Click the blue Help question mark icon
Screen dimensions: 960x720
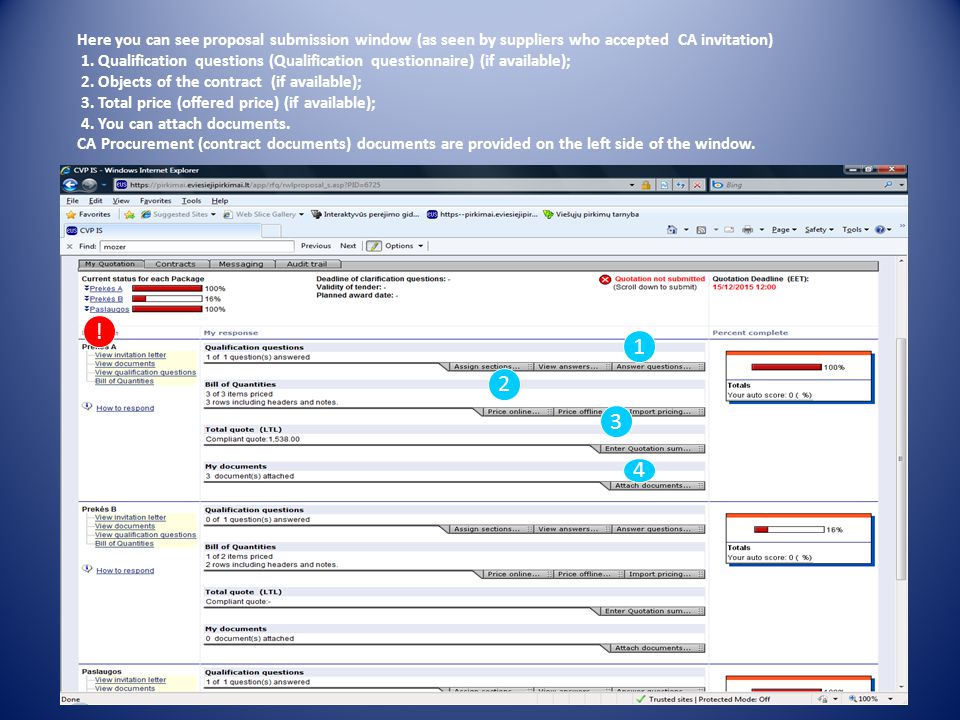pyautogui.click(x=880, y=230)
